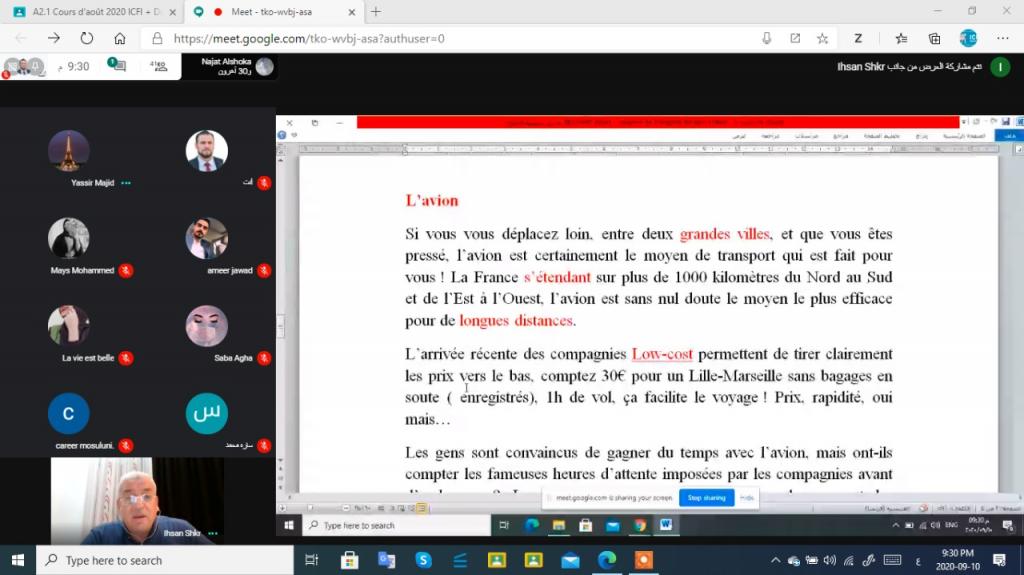The height and width of the screenshot is (575, 1024).
Task: Click the browser refresh icon
Action: pyautogui.click(x=87, y=38)
